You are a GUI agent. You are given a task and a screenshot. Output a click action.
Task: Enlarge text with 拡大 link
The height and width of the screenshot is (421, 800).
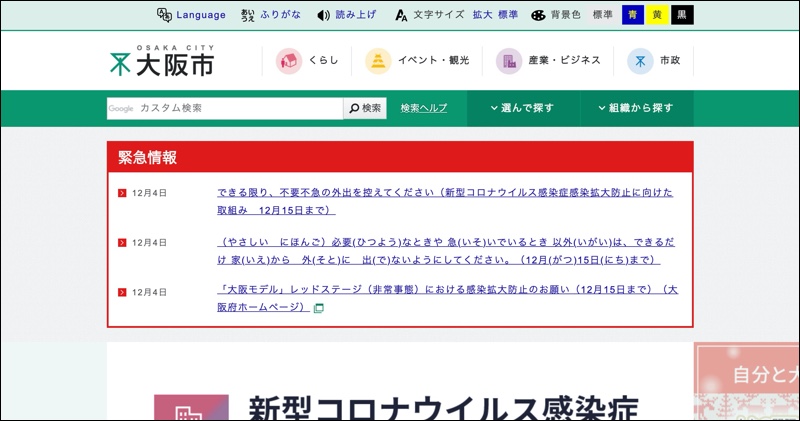tap(482, 15)
